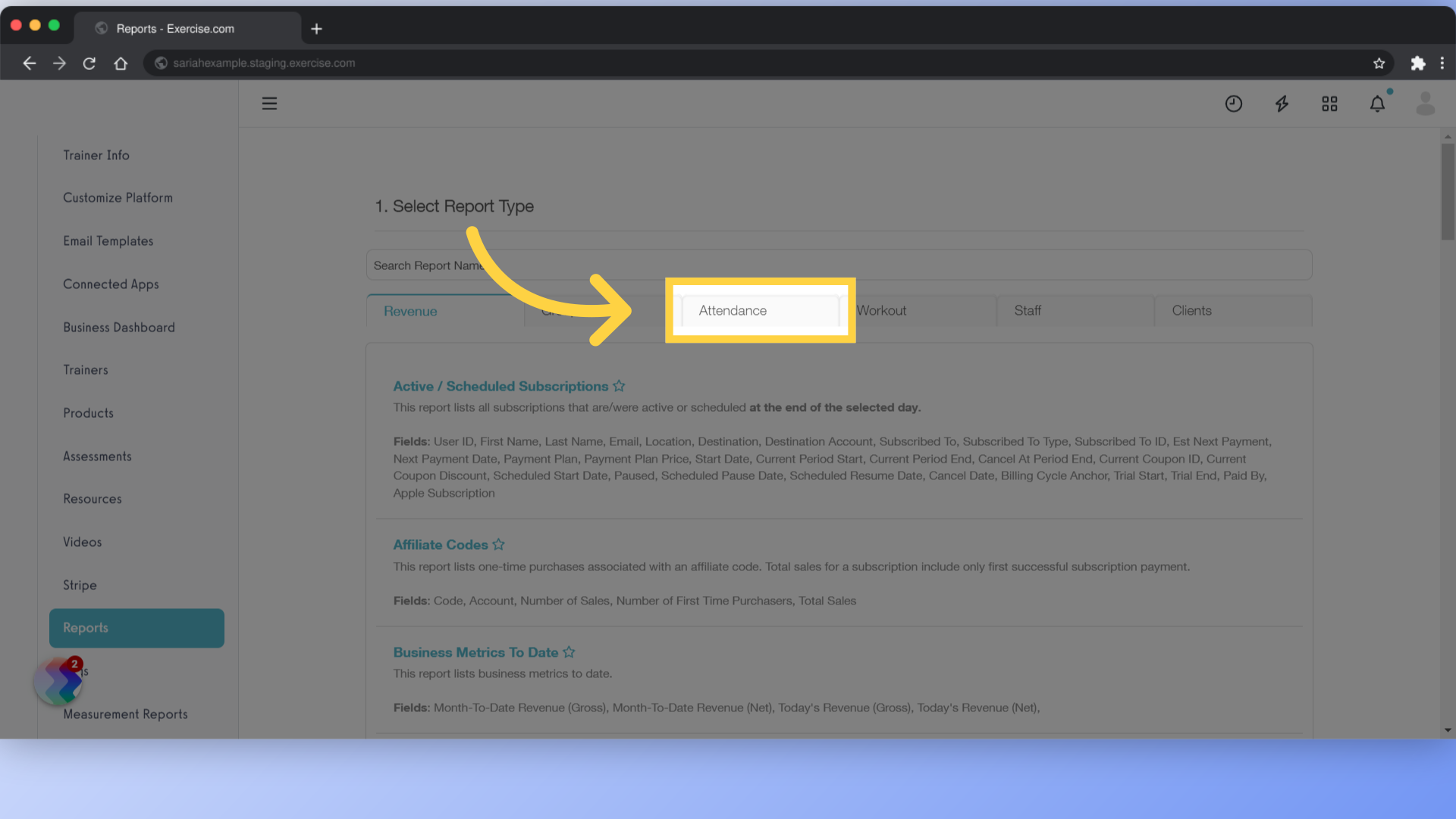Viewport: 1456px width, 819px height.
Task: Toggle the hamburger menu icon
Action: click(x=269, y=104)
